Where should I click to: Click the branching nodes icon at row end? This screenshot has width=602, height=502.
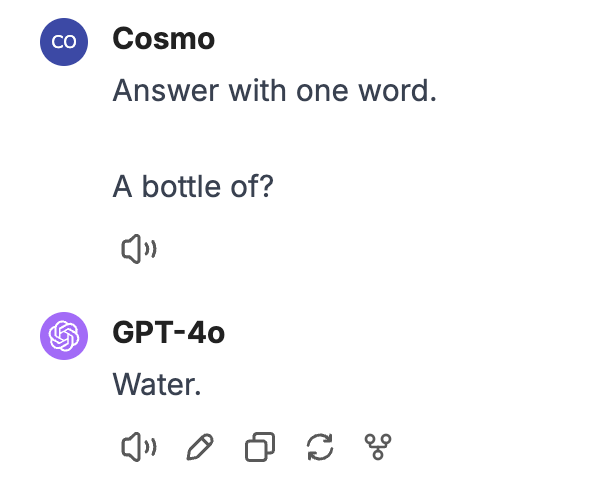click(x=377, y=447)
